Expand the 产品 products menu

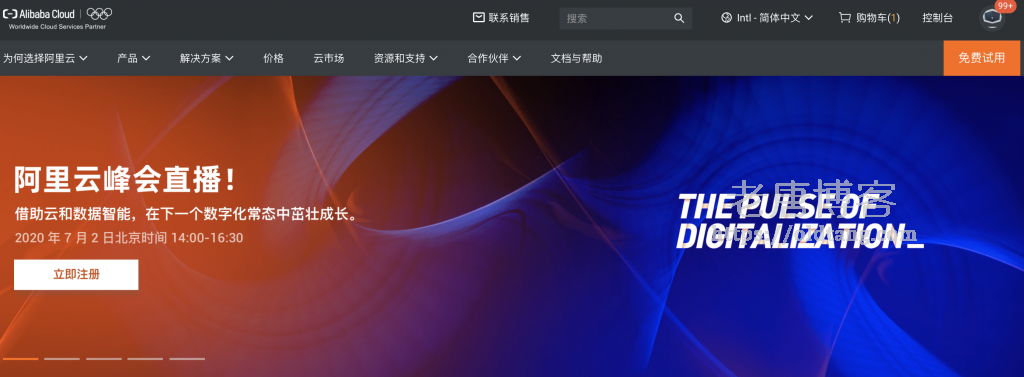134,58
